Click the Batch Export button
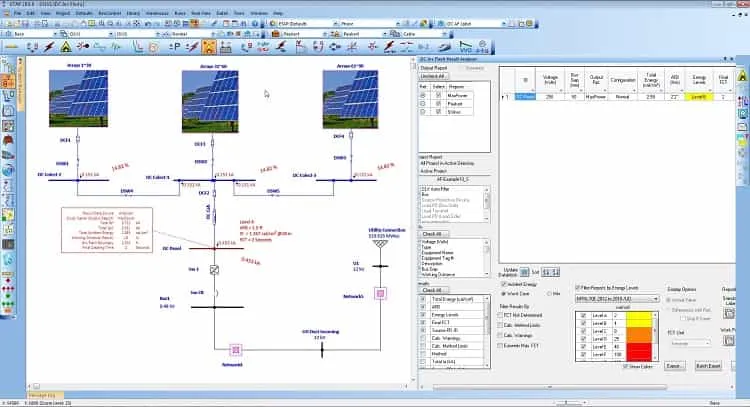The image size is (750, 407). click(708, 366)
